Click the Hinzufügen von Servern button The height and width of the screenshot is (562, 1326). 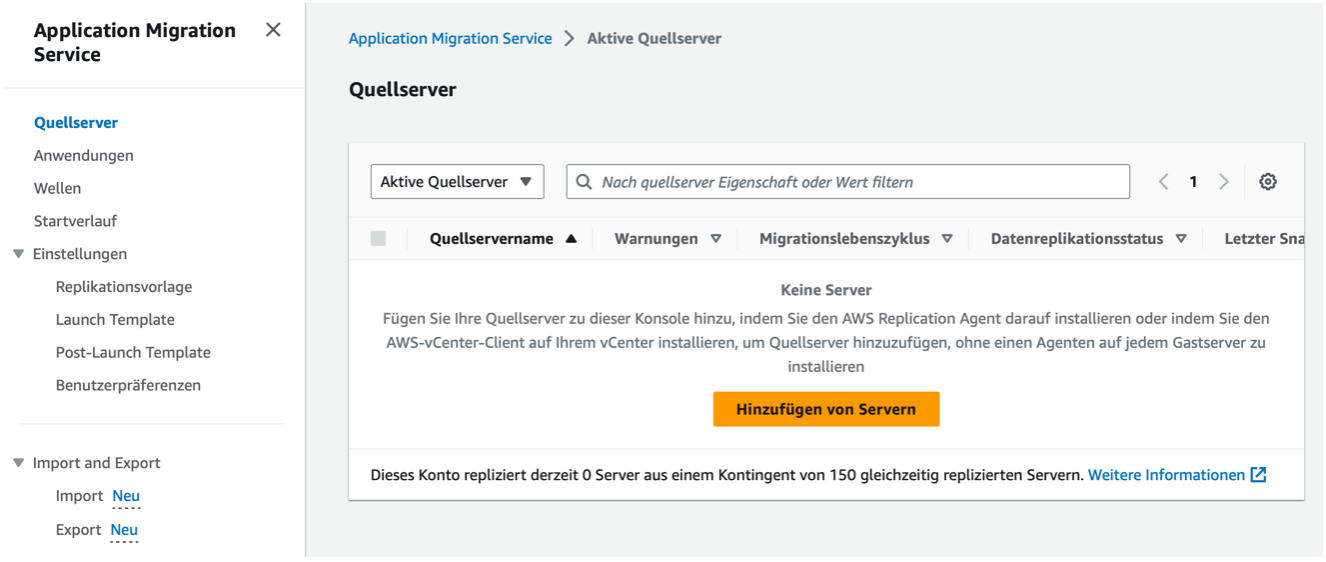(x=826, y=409)
